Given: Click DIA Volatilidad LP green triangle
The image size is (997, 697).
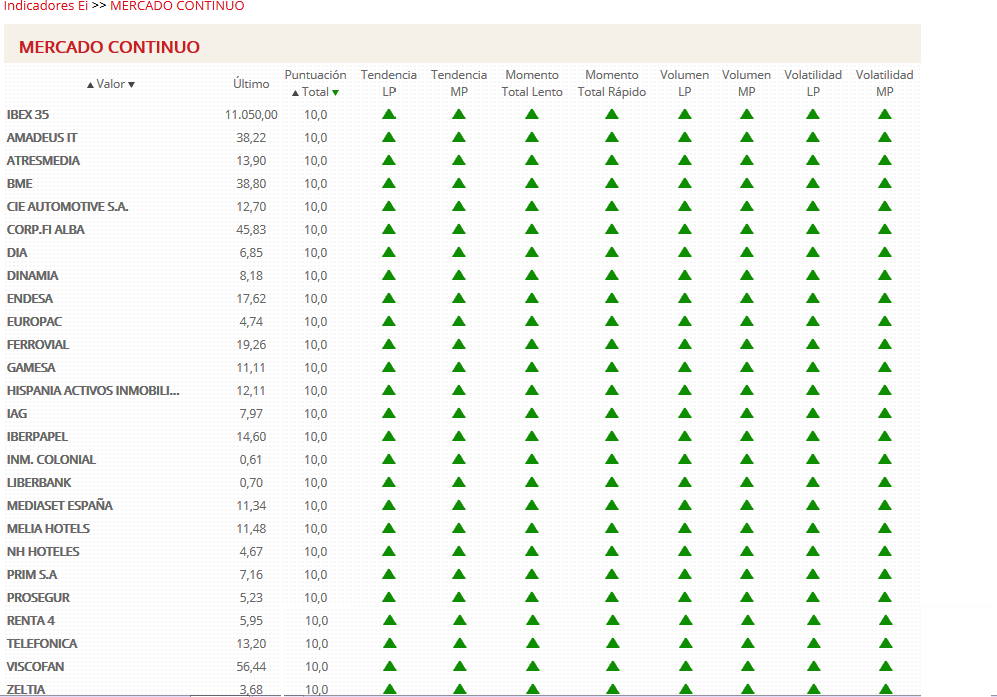Looking at the screenshot, I should point(813,252).
